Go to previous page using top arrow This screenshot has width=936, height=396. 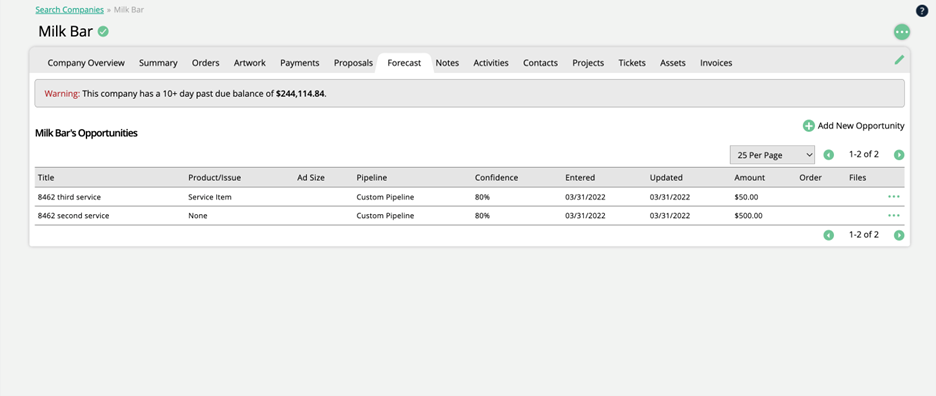tap(829, 155)
